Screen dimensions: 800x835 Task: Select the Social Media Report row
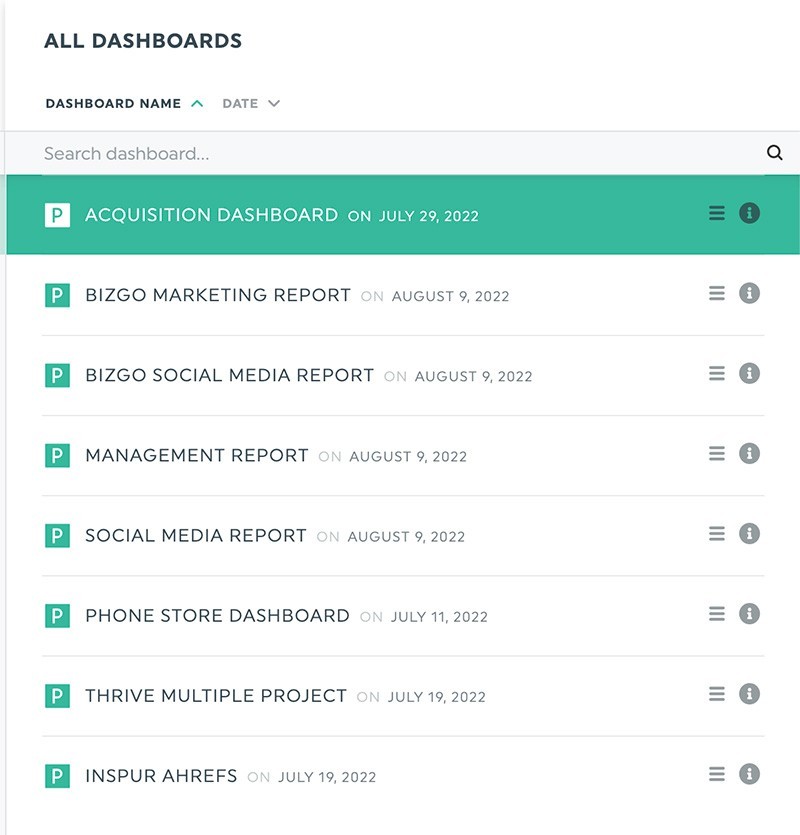point(196,535)
